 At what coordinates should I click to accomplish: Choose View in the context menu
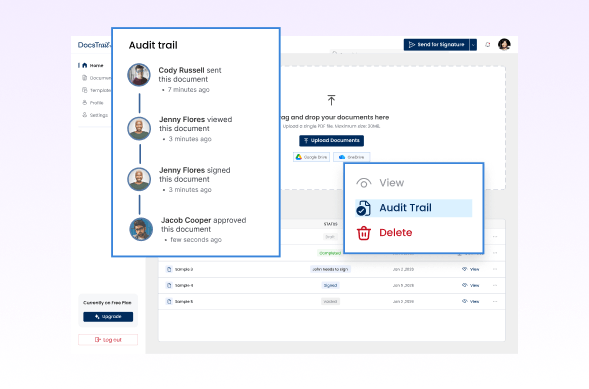click(413, 183)
